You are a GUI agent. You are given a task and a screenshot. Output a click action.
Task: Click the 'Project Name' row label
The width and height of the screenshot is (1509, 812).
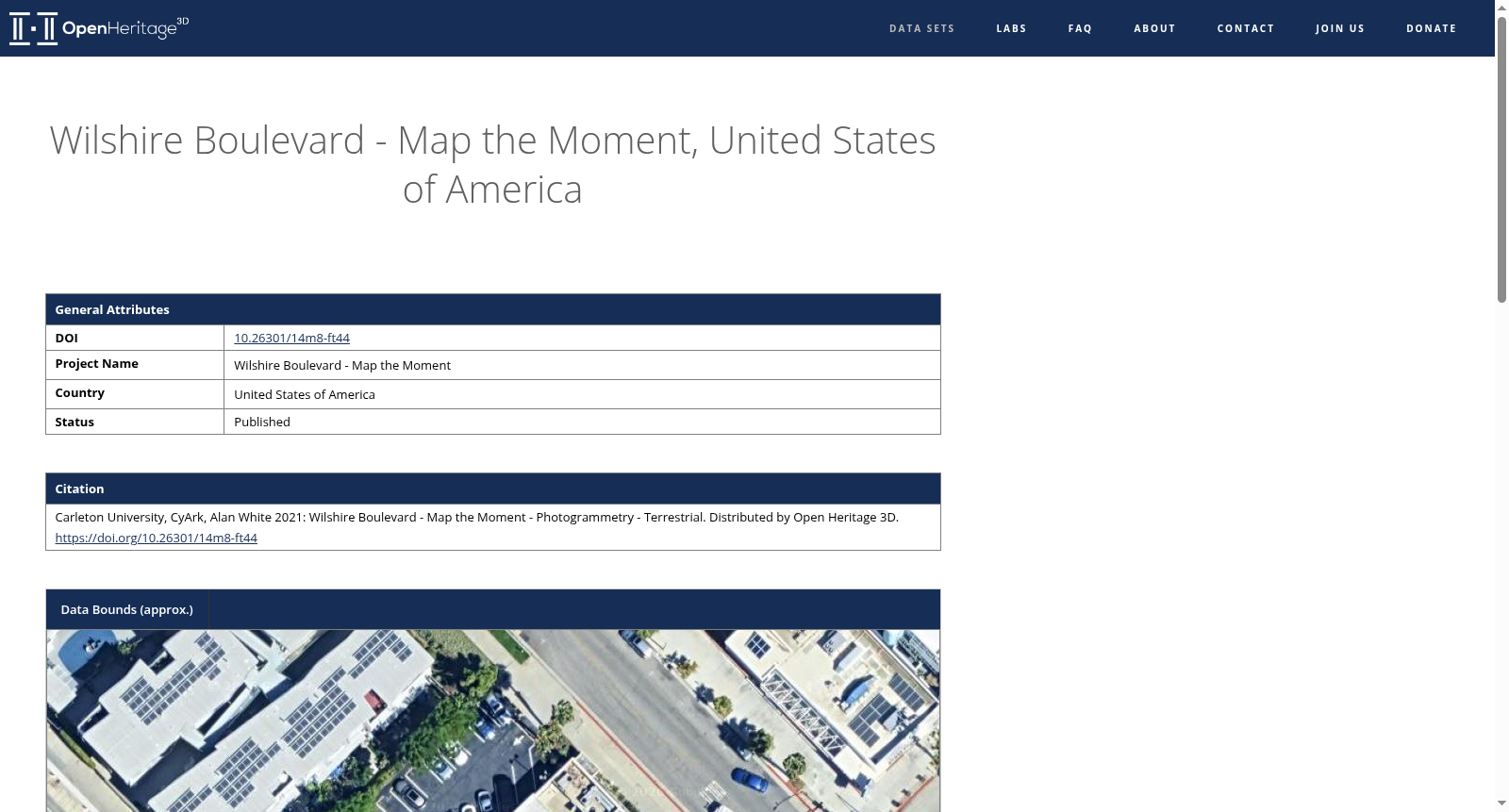pos(96,363)
